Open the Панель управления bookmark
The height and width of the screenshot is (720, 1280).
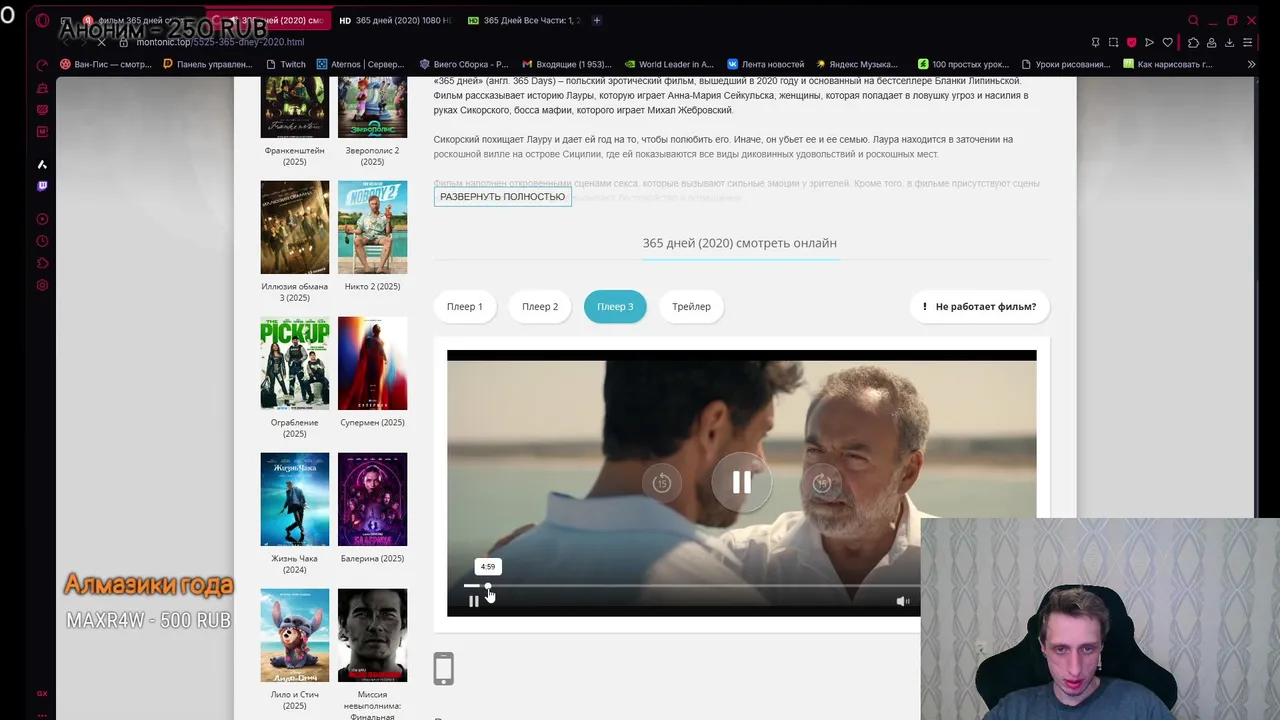click(208, 64)
